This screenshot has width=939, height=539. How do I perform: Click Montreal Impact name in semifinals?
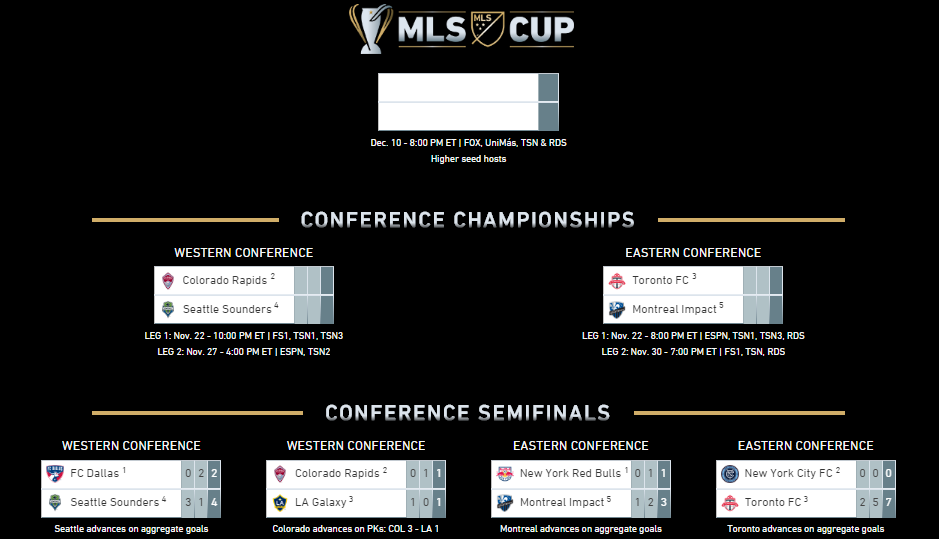tap(562, 502)
